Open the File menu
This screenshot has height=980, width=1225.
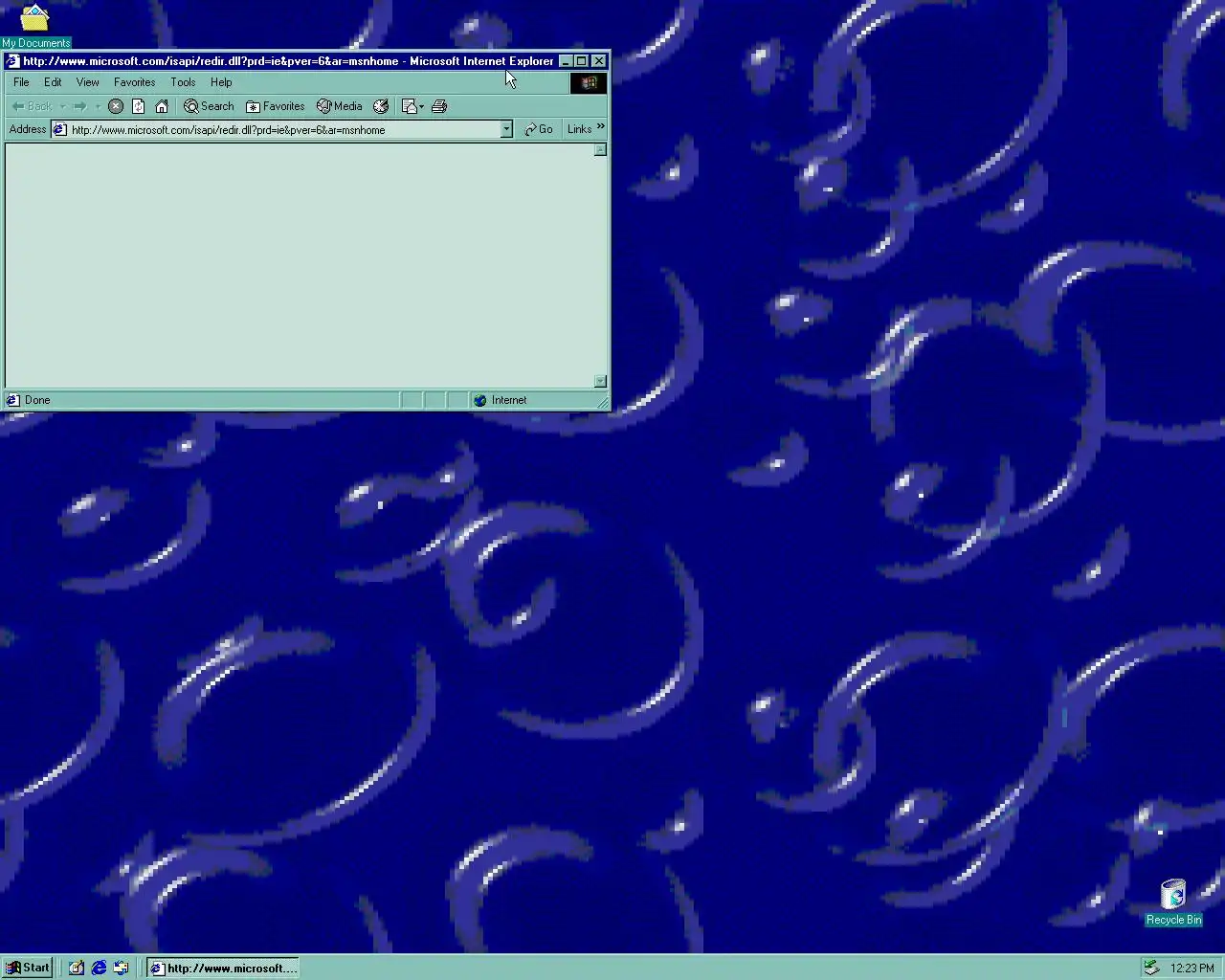point(21,82)
